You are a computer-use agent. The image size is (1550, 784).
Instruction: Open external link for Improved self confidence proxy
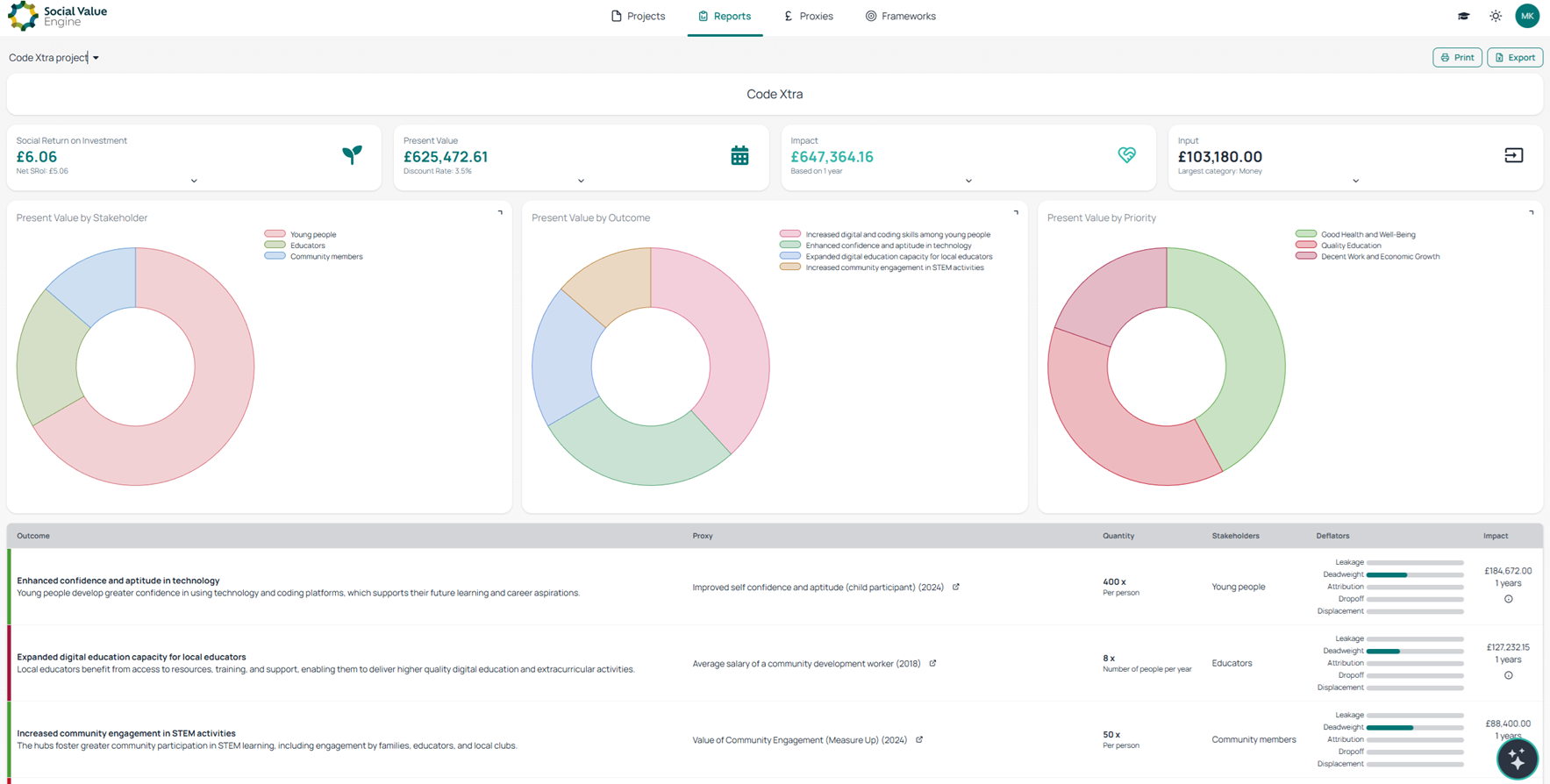[x=955, y=587]
